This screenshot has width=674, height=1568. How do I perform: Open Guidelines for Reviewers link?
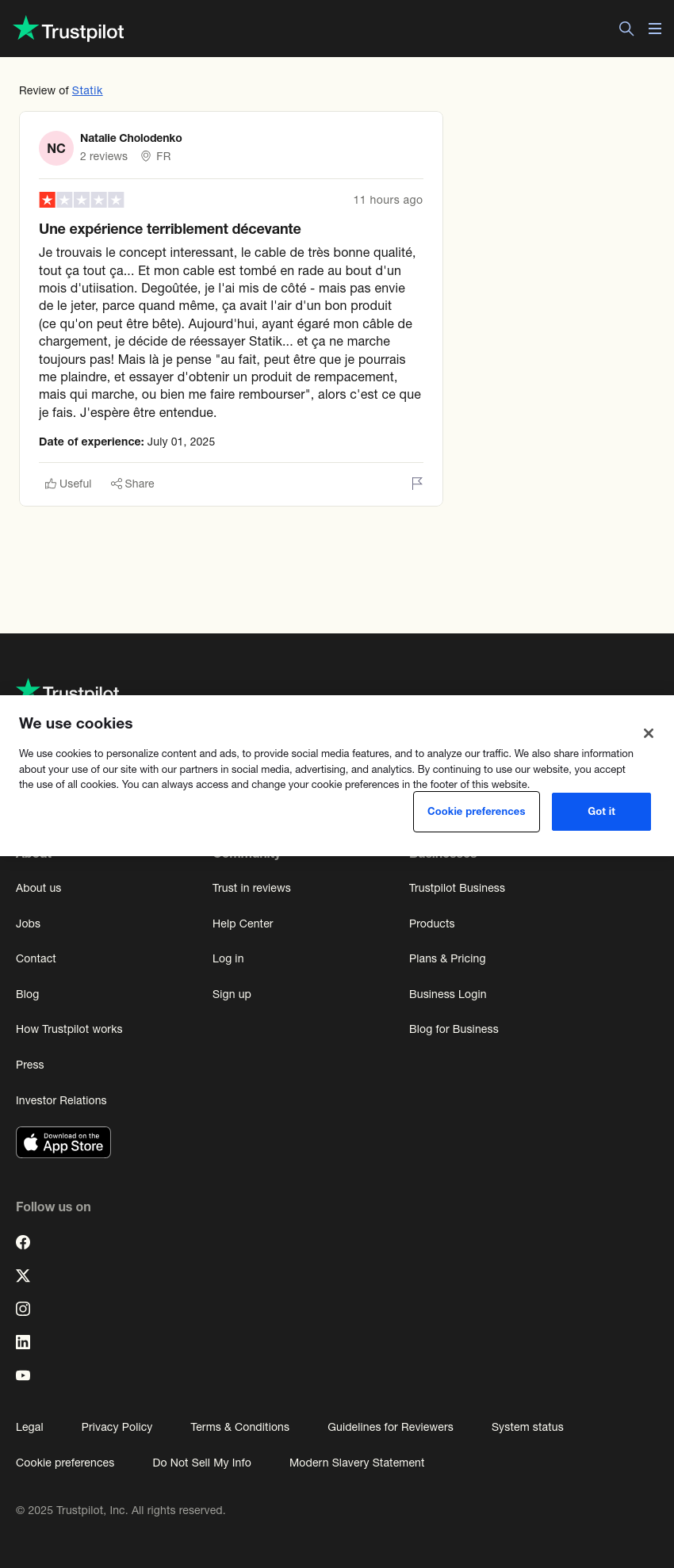390,1427
